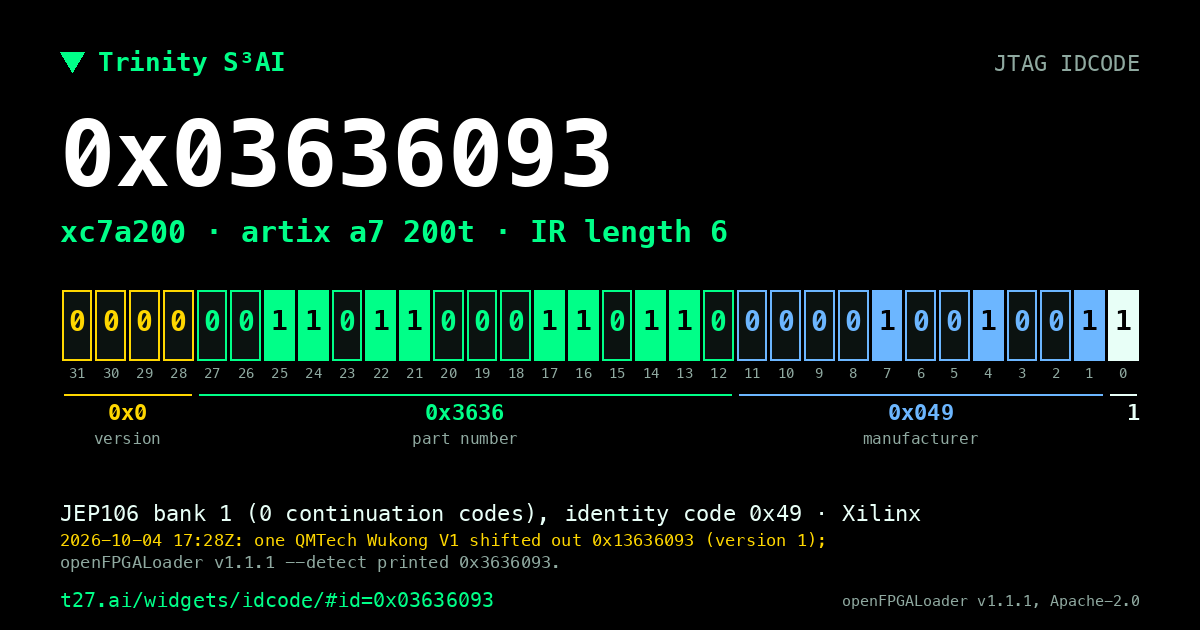Flip bit 17 in the part number
The width and height of the screenshot is (1200, 630).
pos(549,325)
